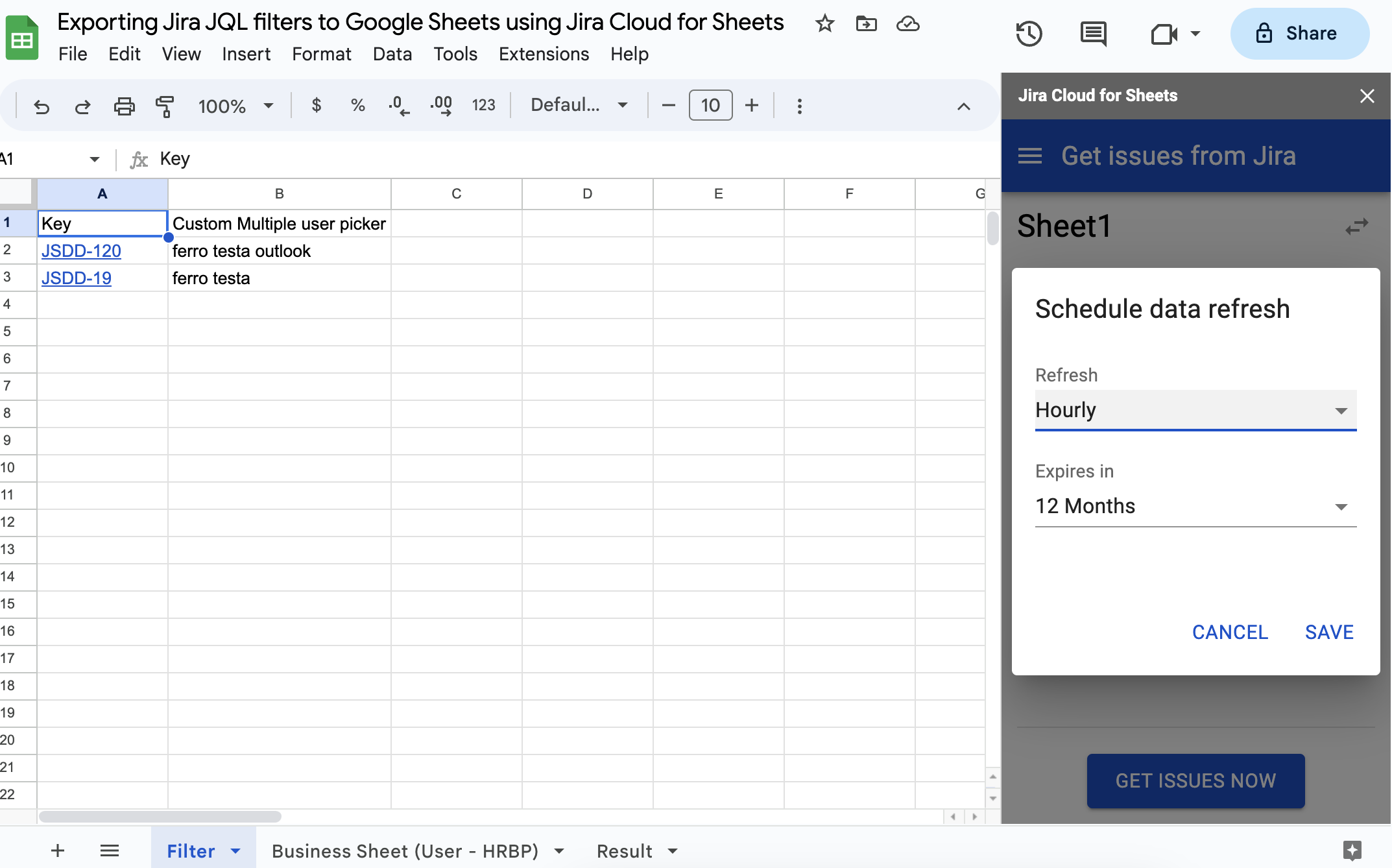The height and width of the screenshot is (868, 1392).
Task: Select column B header
Action: coord(280,194)
